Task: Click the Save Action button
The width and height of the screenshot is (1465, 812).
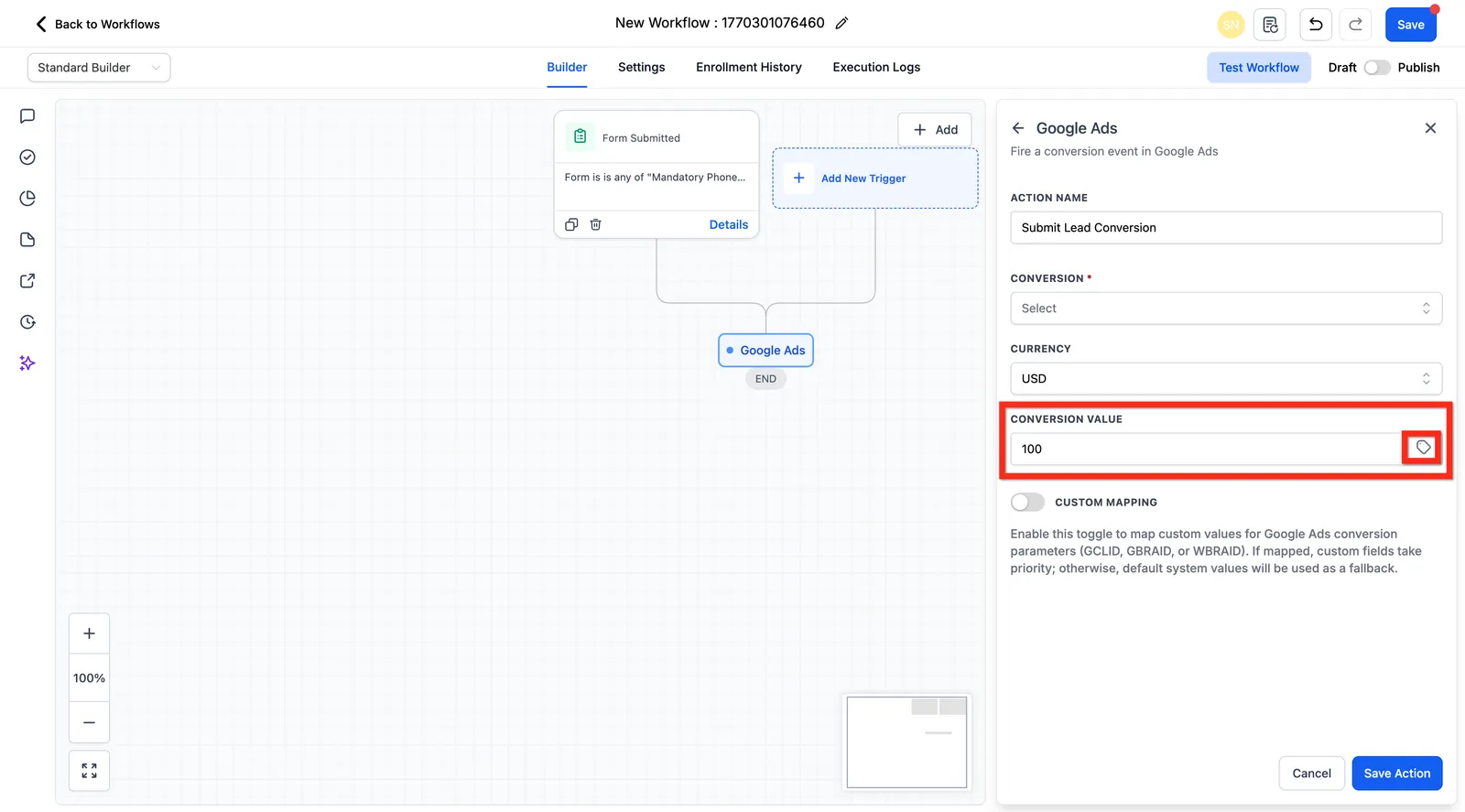Action: coord(1396,774)
